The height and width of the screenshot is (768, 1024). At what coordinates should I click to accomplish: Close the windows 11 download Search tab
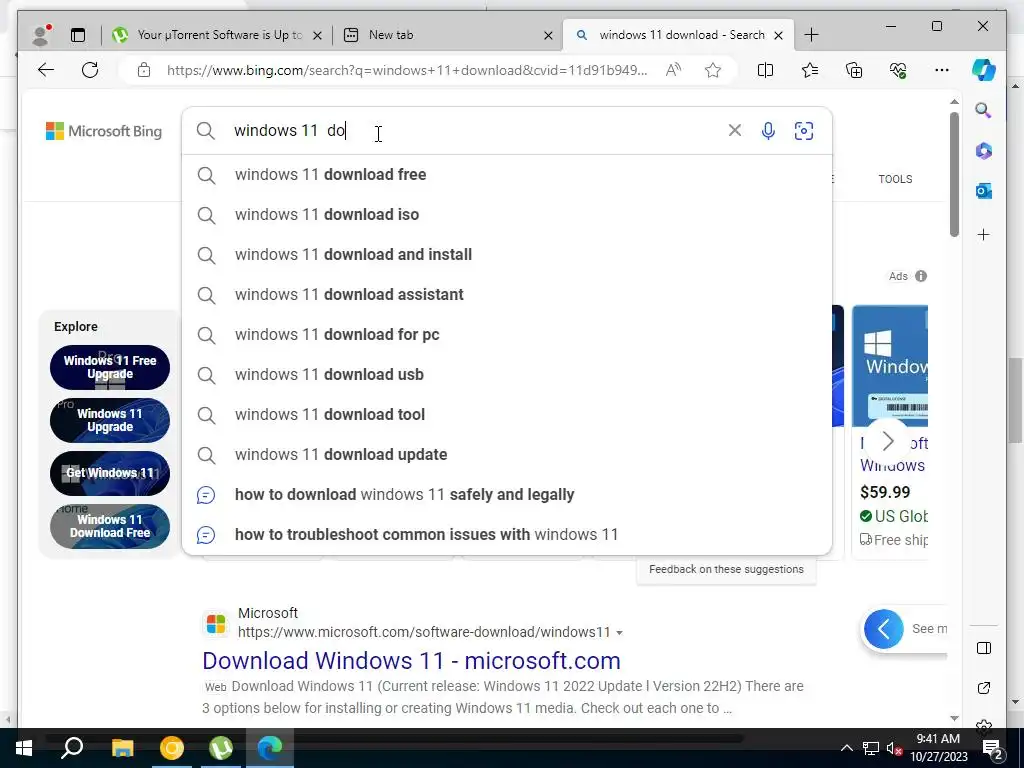pyautogui.click(x=778, y=35)
